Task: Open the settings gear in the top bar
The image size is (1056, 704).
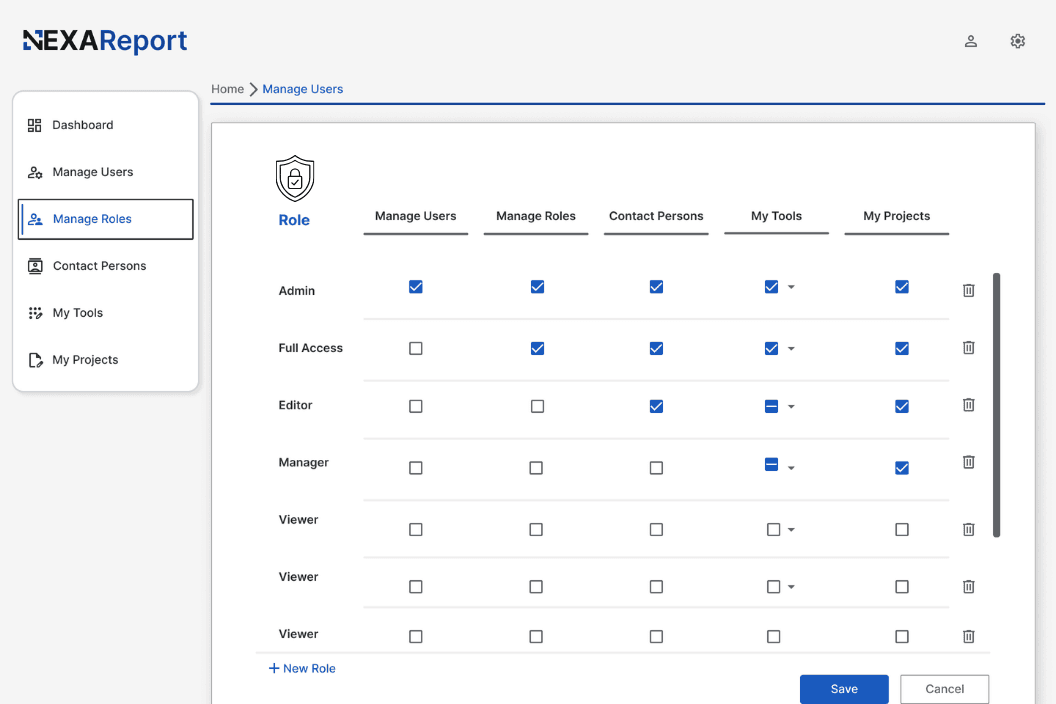Action: (1017, 41)
